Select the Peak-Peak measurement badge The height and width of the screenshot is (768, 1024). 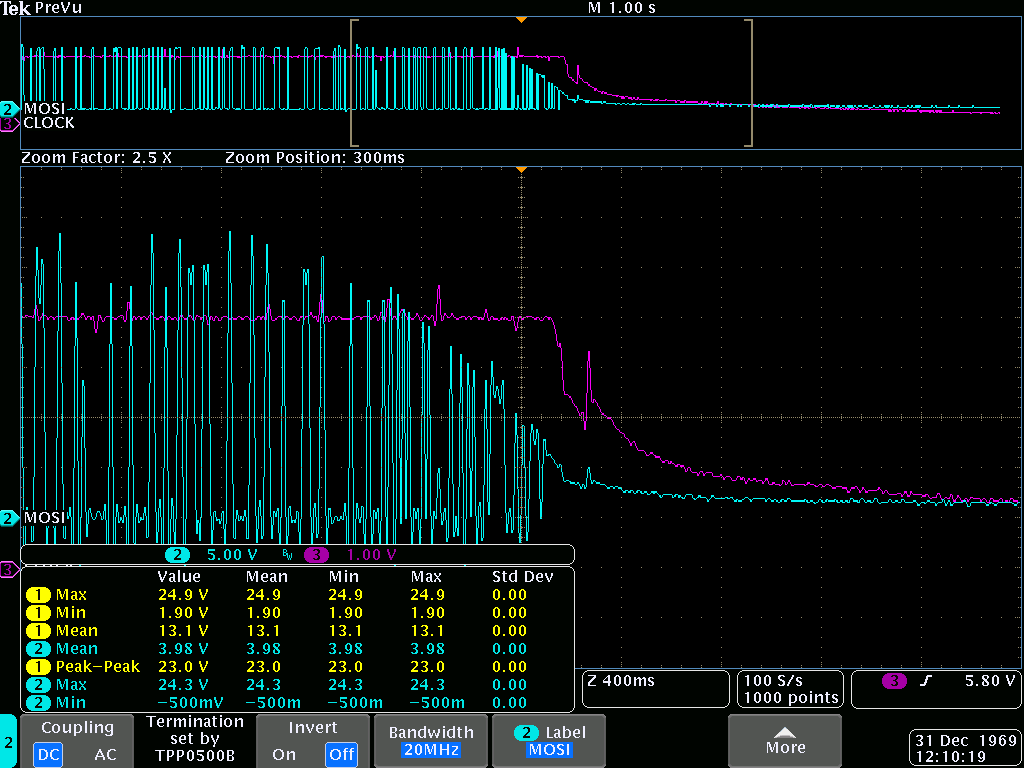click(x=37, y=666)
